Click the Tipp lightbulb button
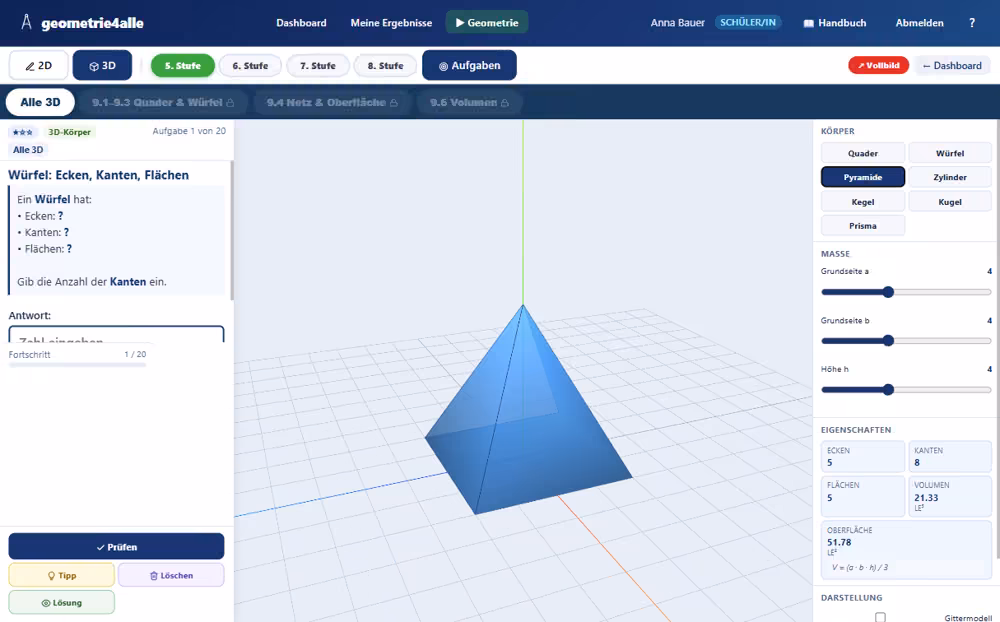This screenshot has height=622, width=1000. 61,575
